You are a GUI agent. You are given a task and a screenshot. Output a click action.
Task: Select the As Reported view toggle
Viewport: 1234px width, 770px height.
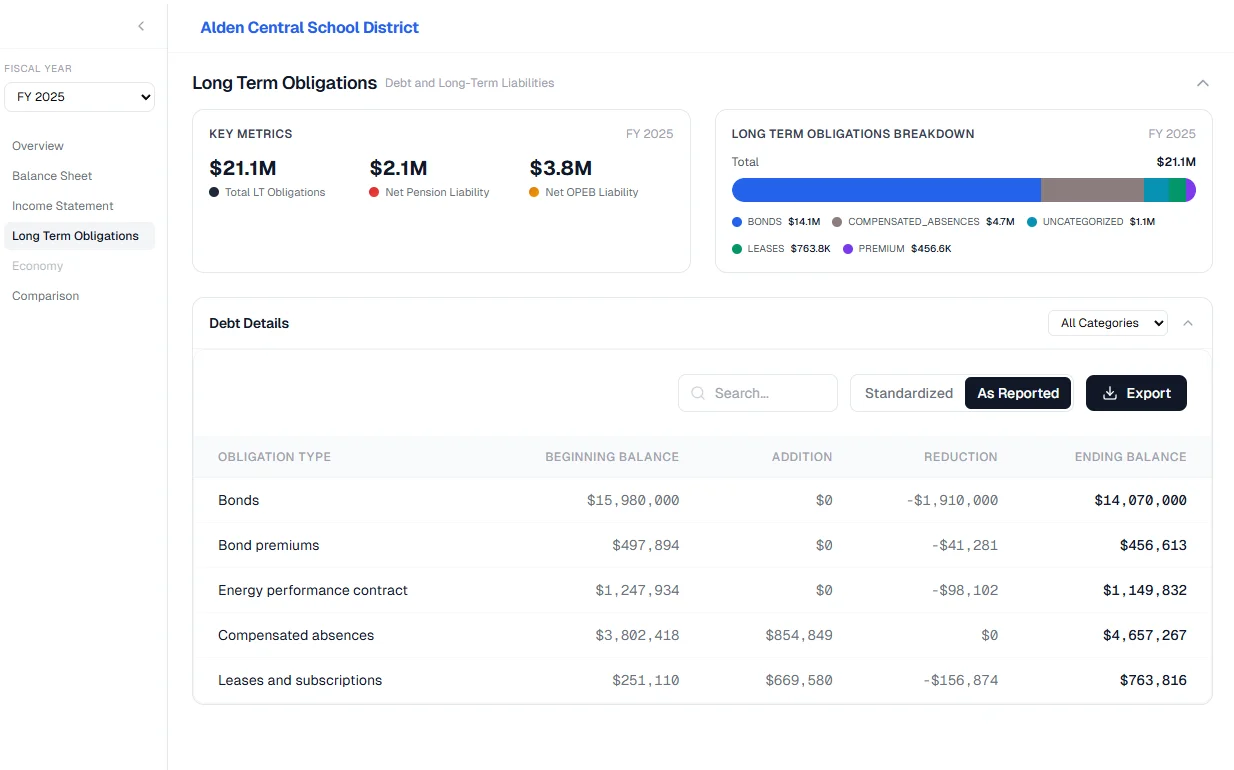1017,393
